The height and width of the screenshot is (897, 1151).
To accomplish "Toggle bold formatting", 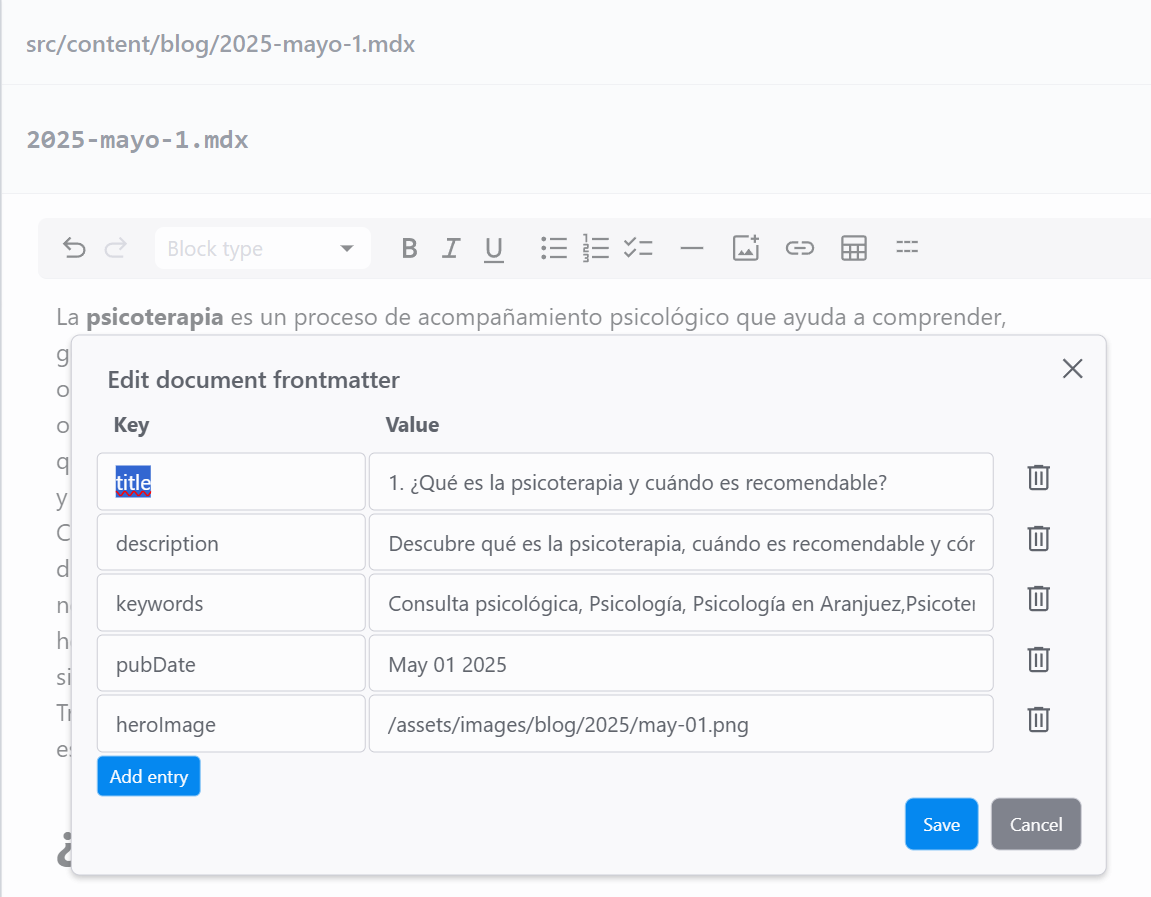I will click(409, 248).
